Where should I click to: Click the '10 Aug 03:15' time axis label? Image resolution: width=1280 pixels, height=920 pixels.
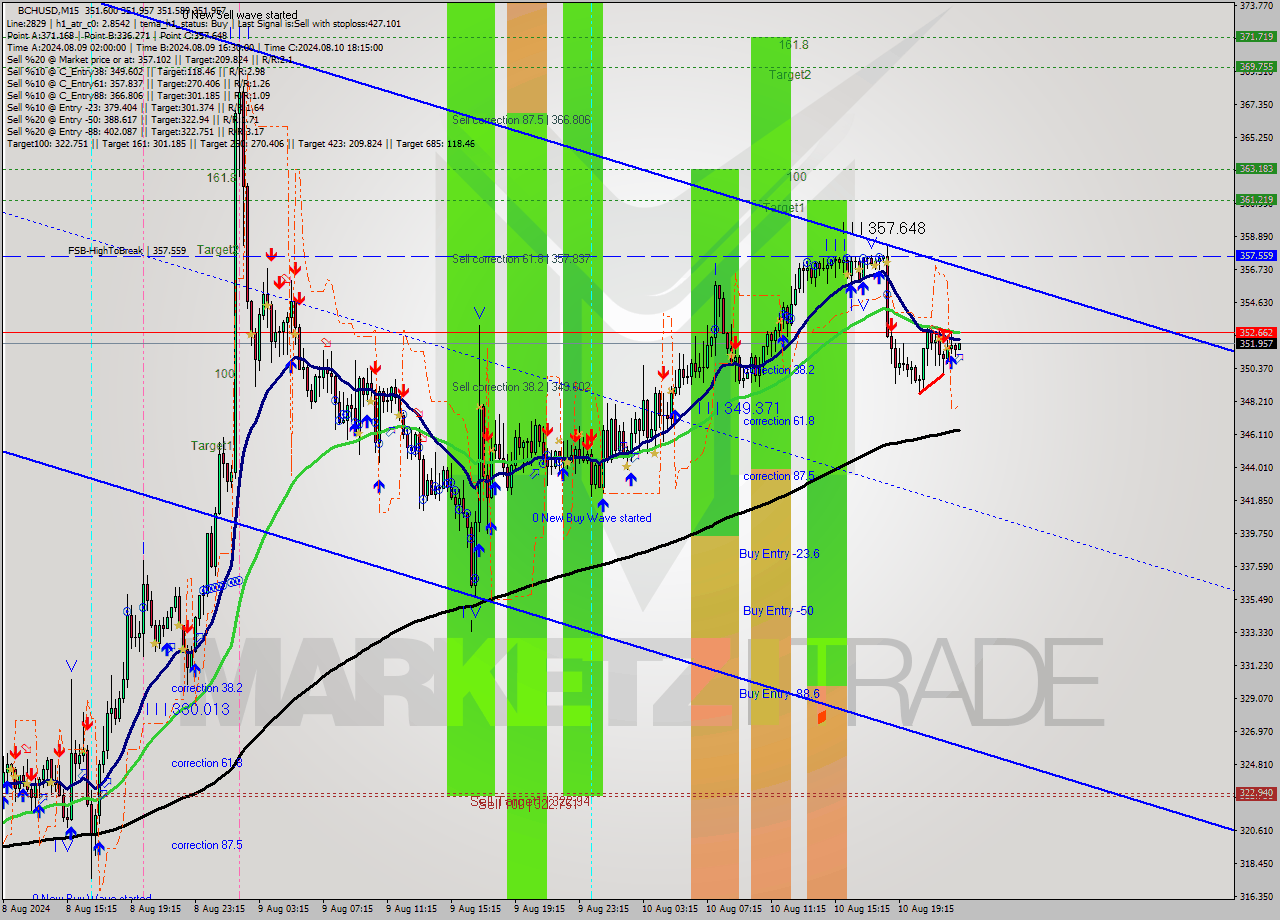[x=668, y=910]
